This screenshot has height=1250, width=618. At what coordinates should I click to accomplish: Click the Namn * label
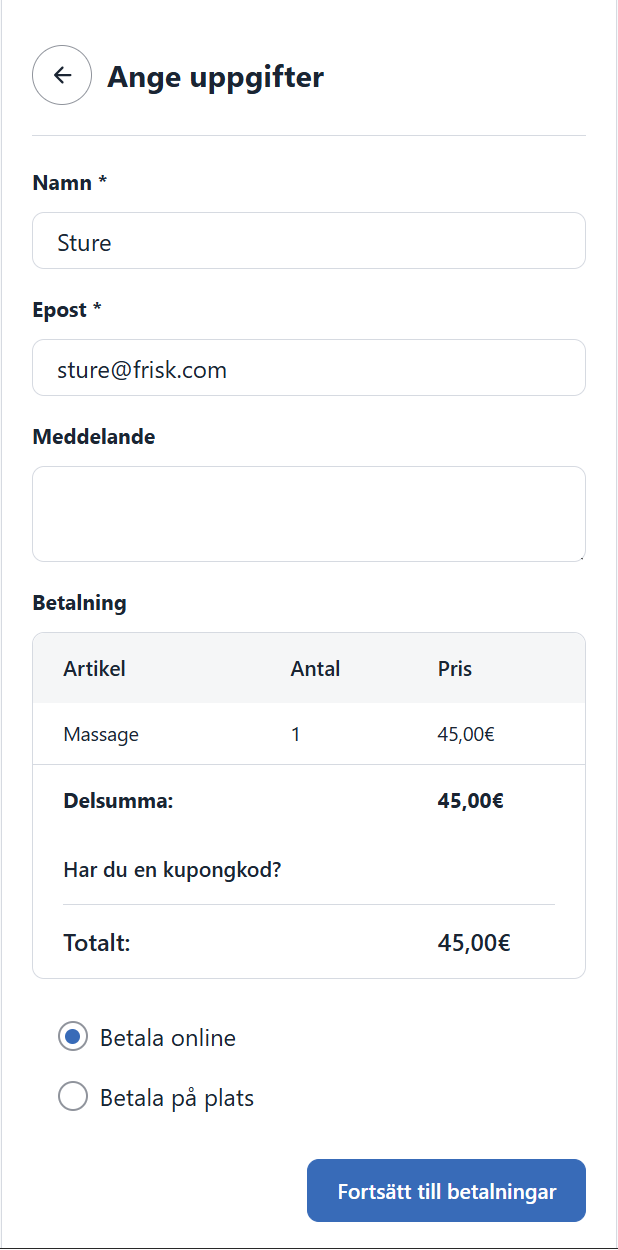pos(70,183)
